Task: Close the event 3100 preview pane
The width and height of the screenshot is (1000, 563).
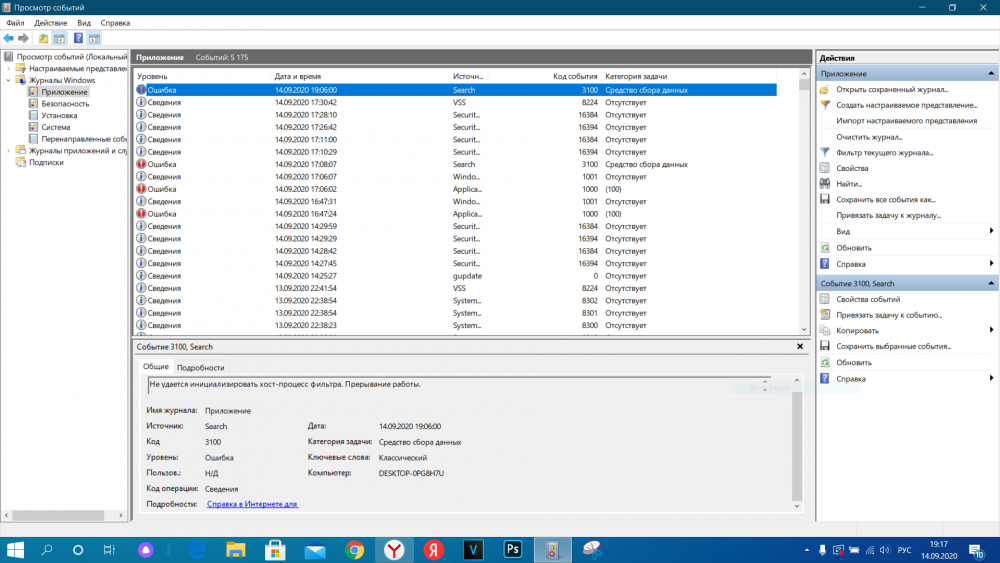Action: [800, 346]
